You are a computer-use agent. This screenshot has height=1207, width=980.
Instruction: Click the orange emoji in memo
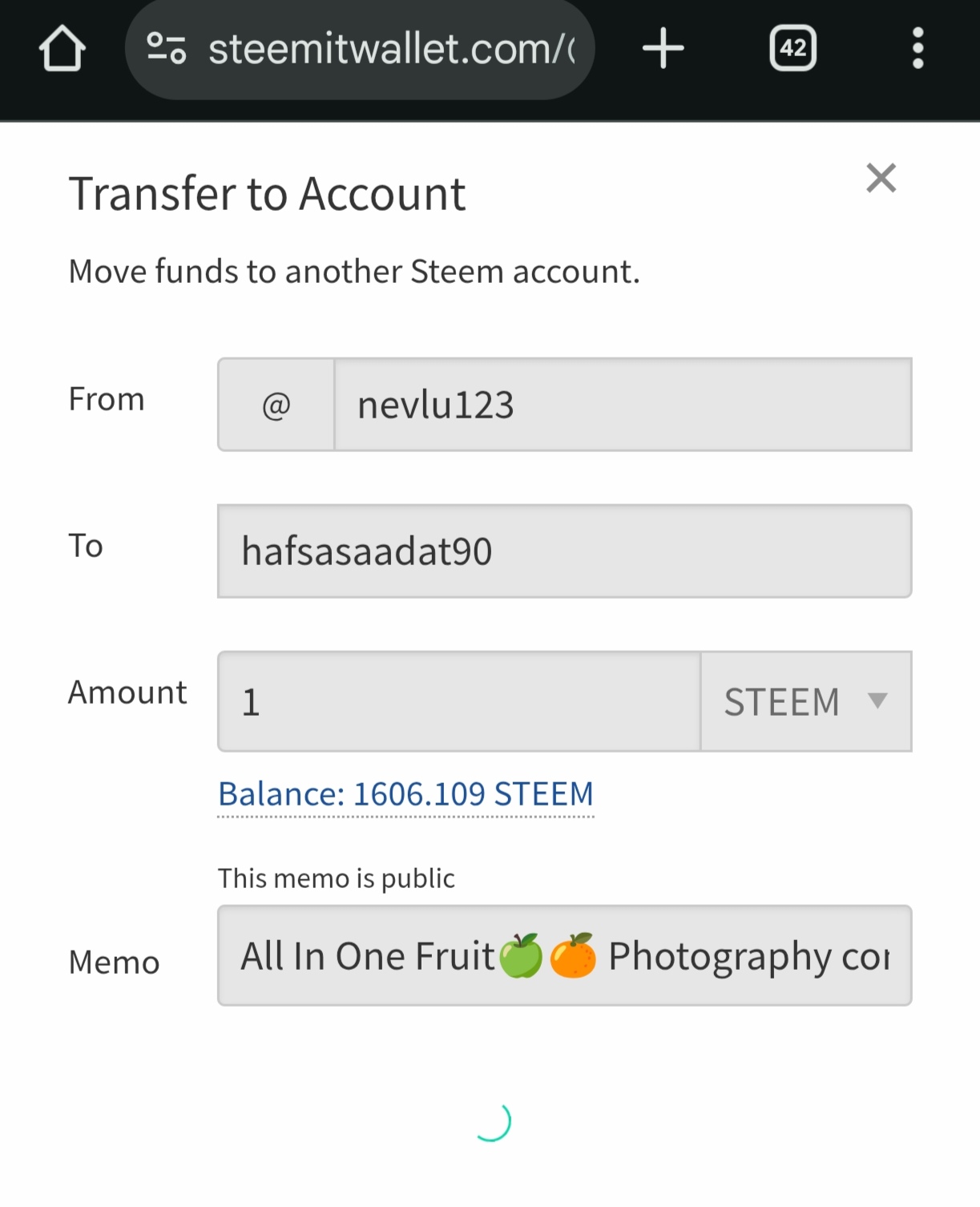tap(573, 956)
